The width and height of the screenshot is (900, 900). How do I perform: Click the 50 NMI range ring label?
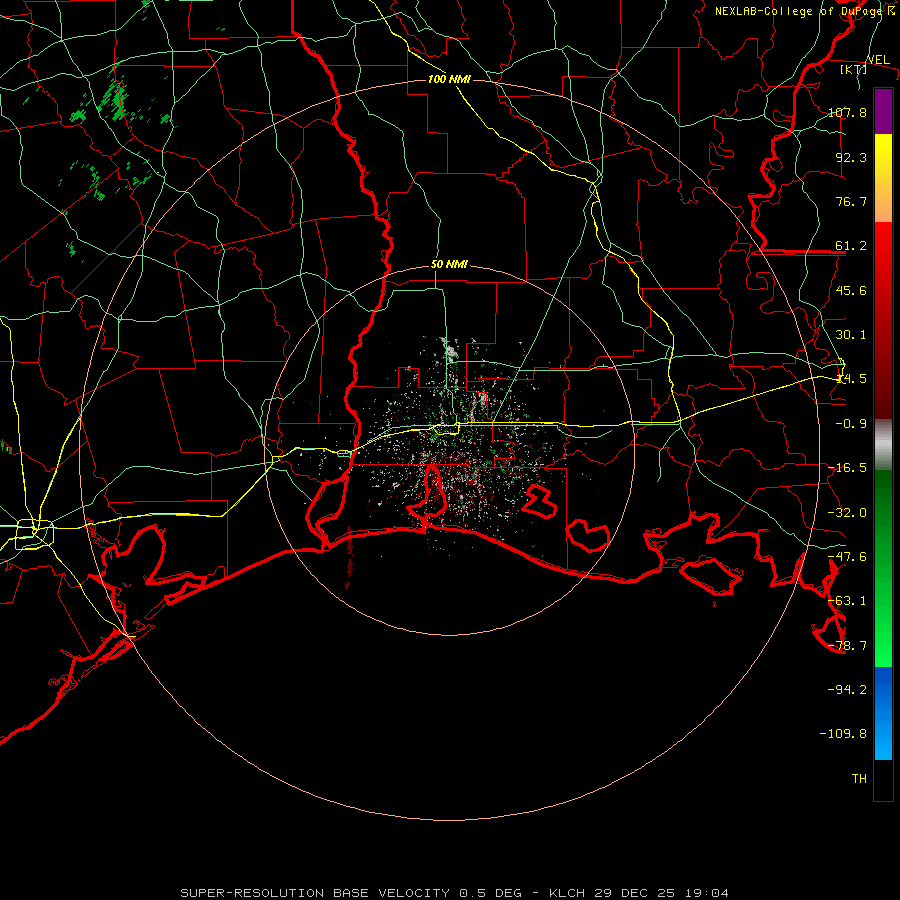pos(449,265)
